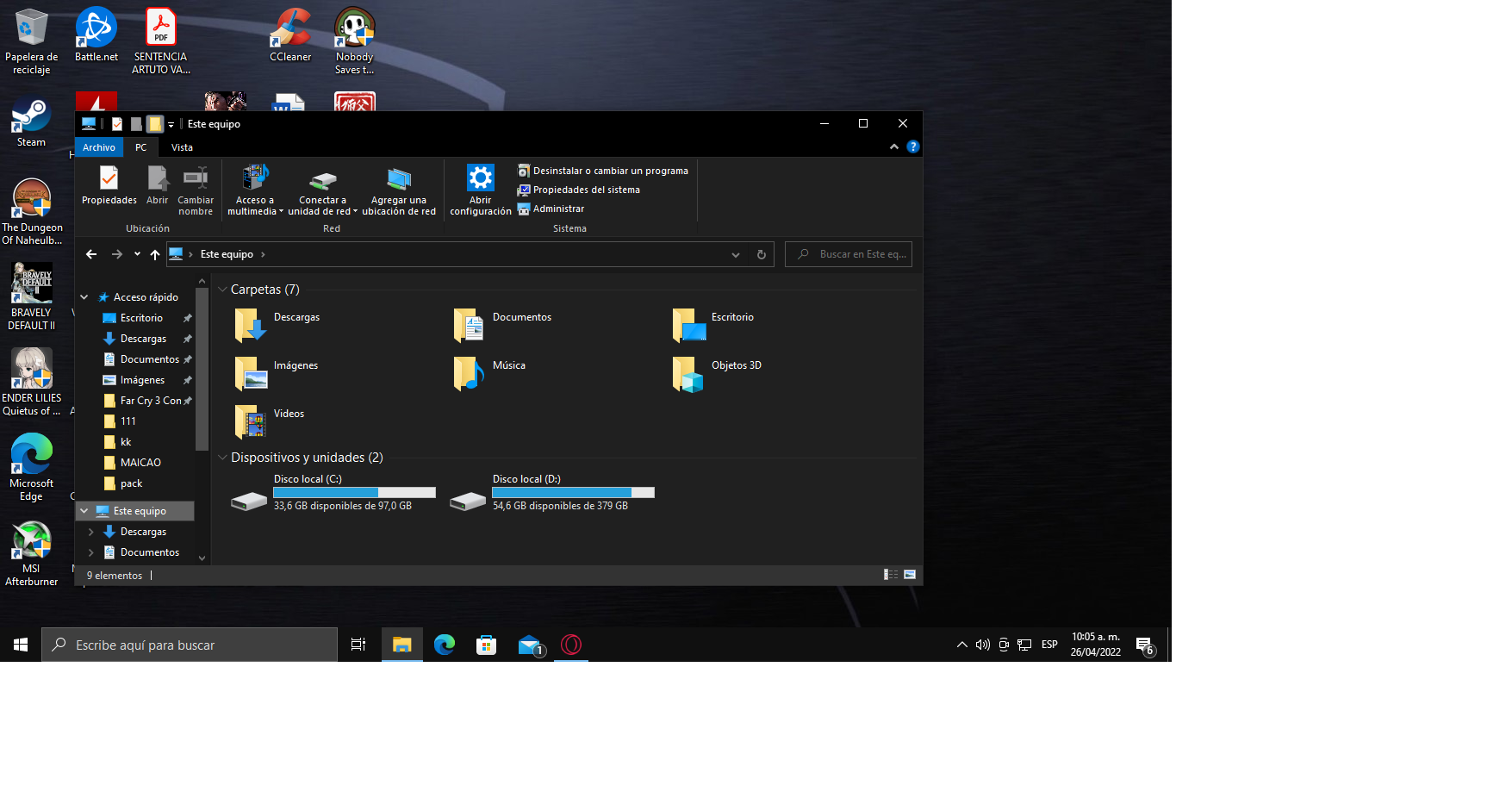Image resolution: width=1512 pixels, height=804 pixels.
Task: Go up one level arrow
Action: coord(155,254)
